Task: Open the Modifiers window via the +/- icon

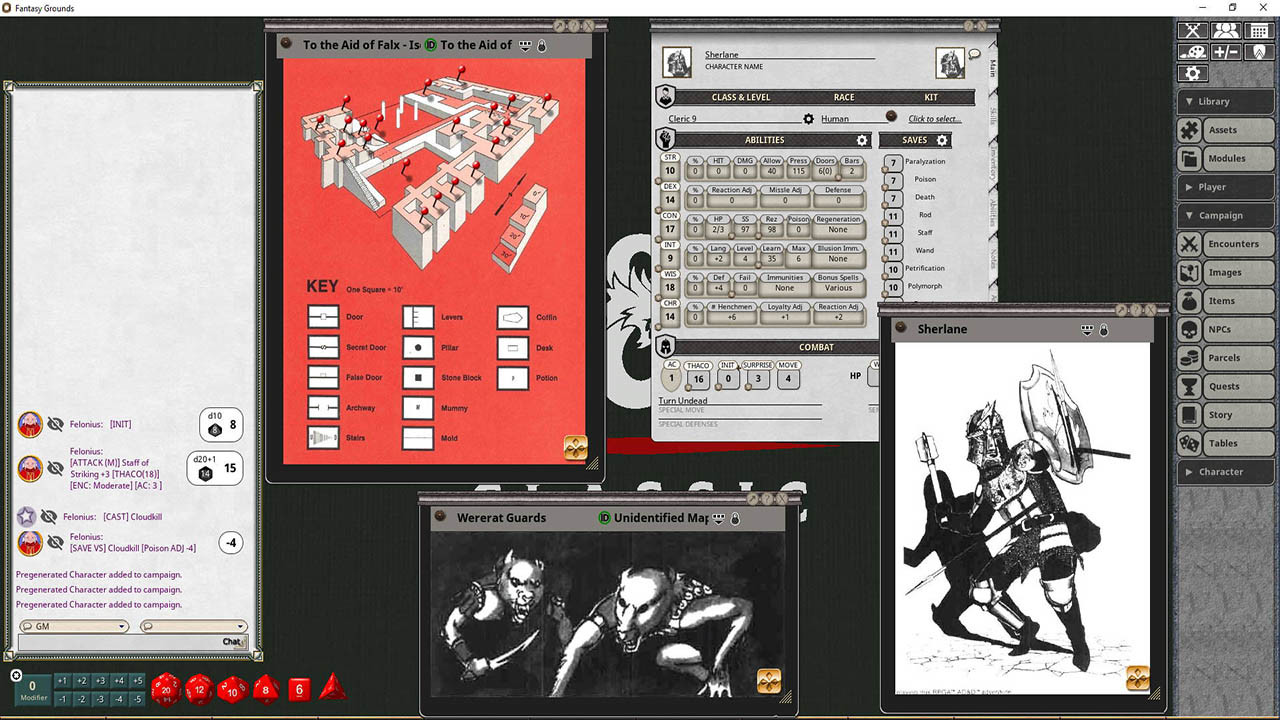Action: tap(1226, 50)
